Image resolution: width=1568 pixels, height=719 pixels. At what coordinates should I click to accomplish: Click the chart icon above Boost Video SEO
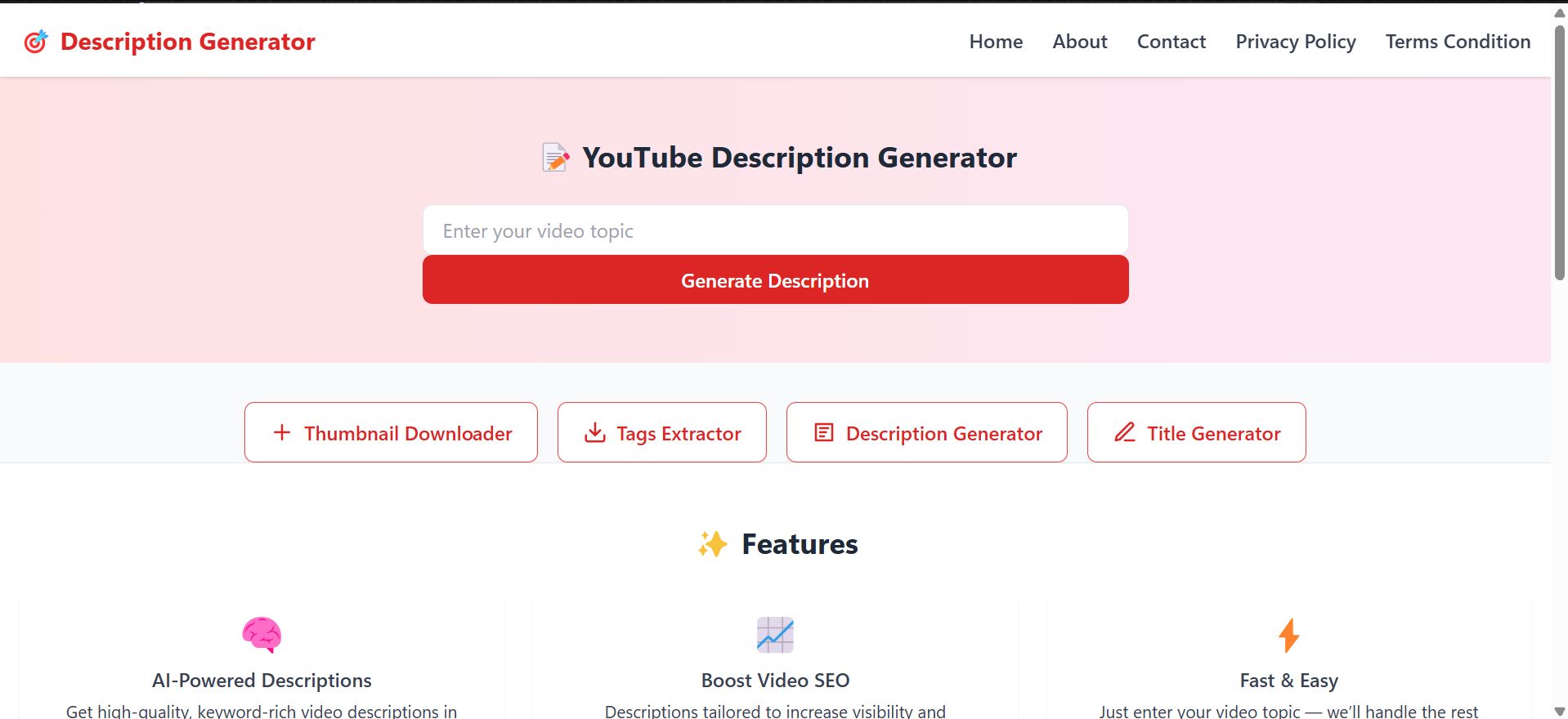point(775,635)
